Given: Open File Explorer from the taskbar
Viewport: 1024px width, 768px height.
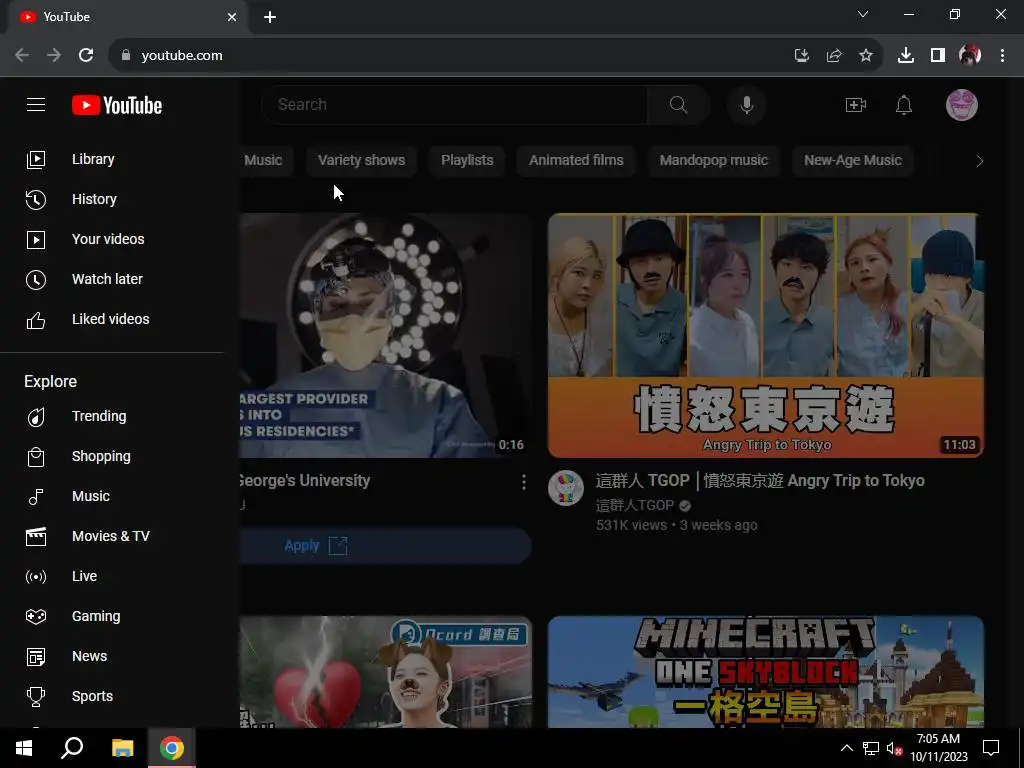Looking at the screenshot, I should click(122, 748).
